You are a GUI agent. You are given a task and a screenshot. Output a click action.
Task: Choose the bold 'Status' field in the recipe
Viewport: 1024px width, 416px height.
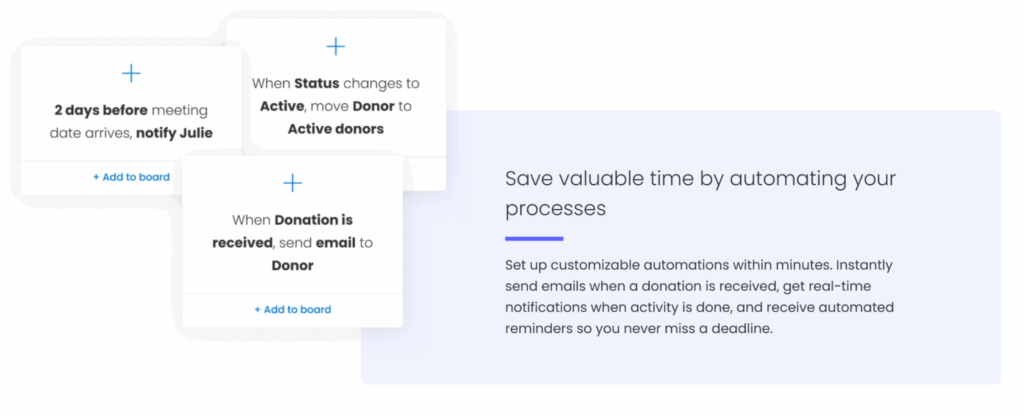coord(317,84)
